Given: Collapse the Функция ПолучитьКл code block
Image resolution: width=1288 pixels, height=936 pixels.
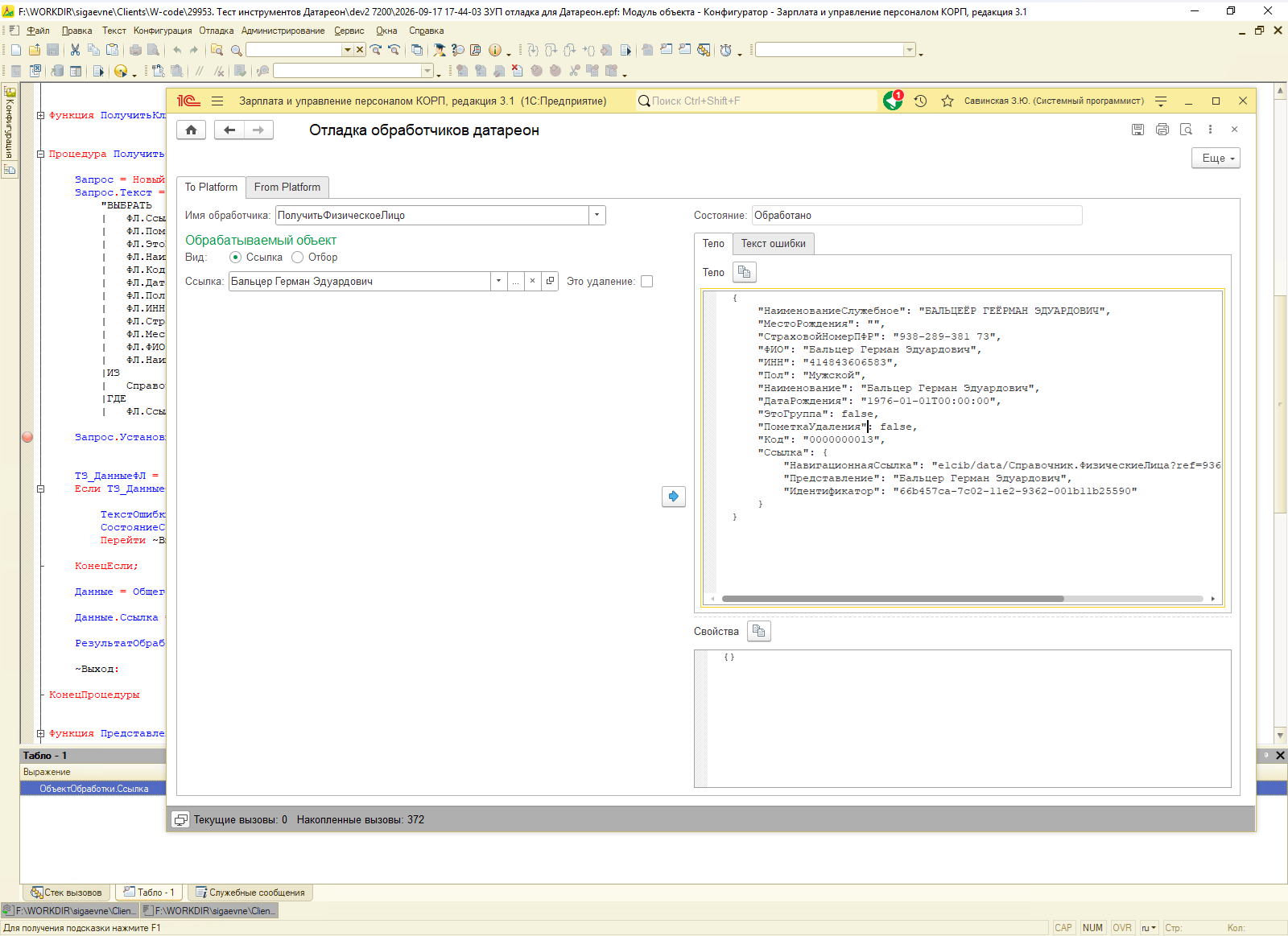Looking at the screenshot, I should click(x=40, y=115).
